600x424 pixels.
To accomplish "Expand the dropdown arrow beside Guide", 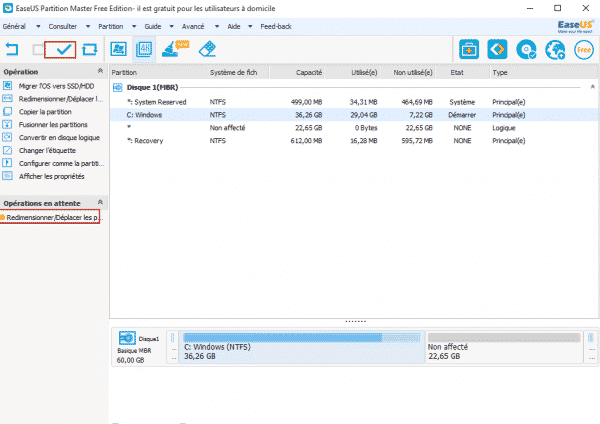I will (x=171, y=26).
